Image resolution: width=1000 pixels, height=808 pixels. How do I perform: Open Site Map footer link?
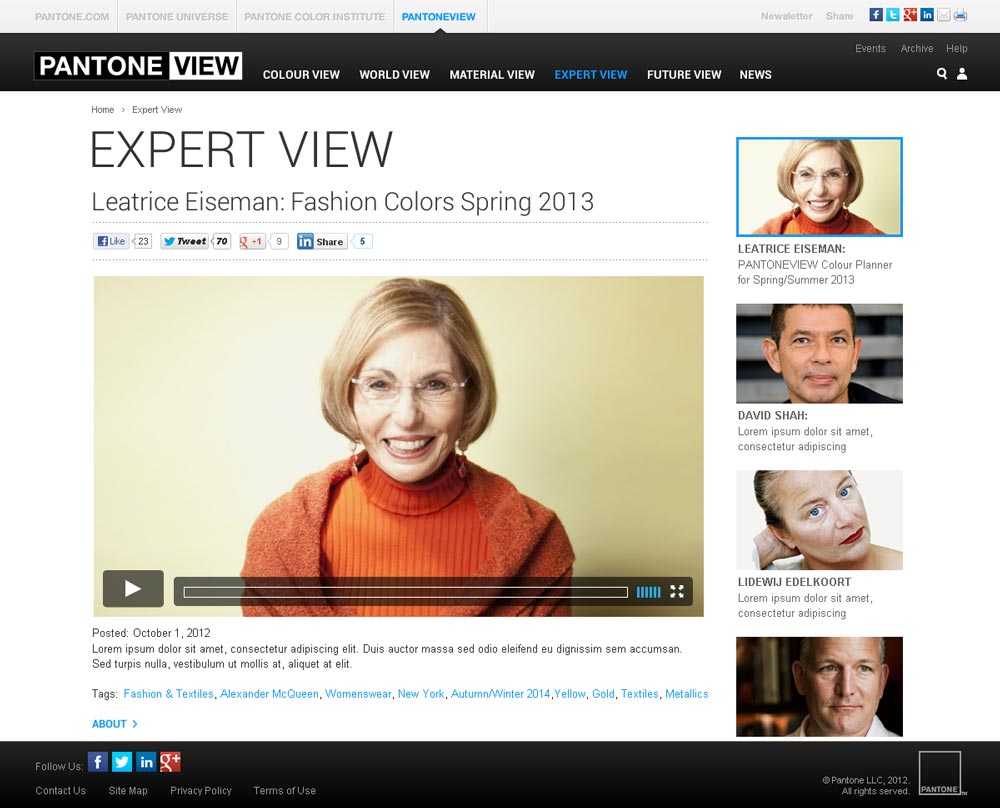tap(128, 791)
